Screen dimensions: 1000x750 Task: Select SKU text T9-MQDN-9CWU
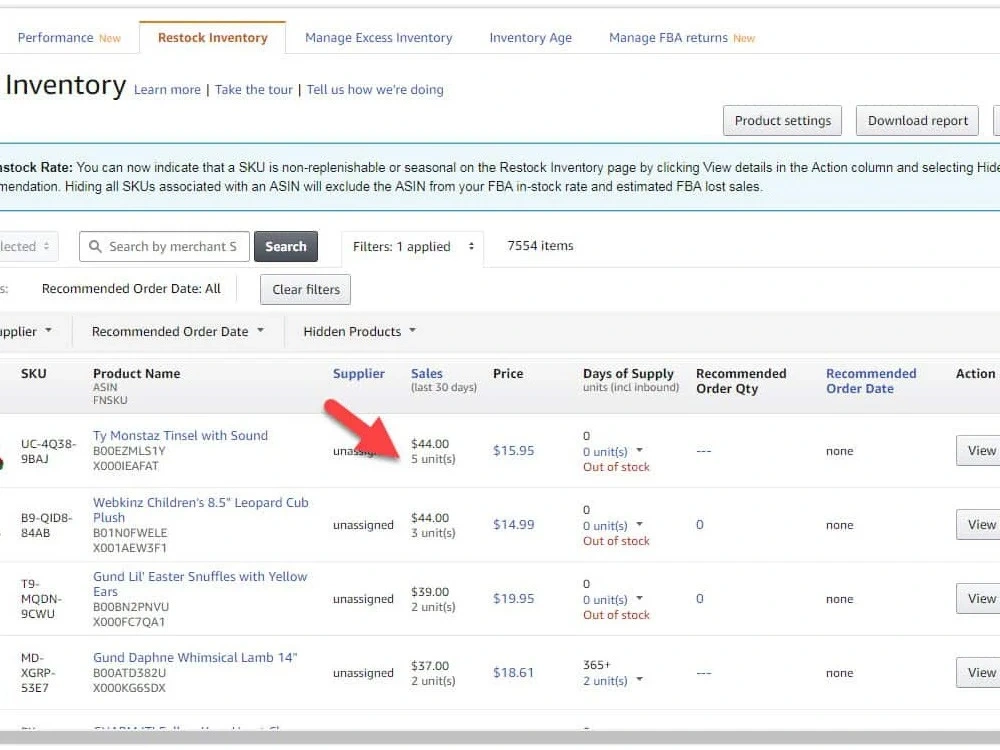41,599
